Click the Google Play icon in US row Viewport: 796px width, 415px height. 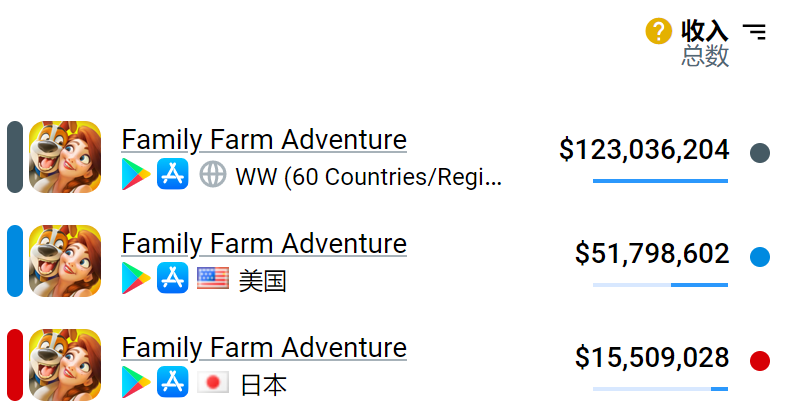pos(136,279)
